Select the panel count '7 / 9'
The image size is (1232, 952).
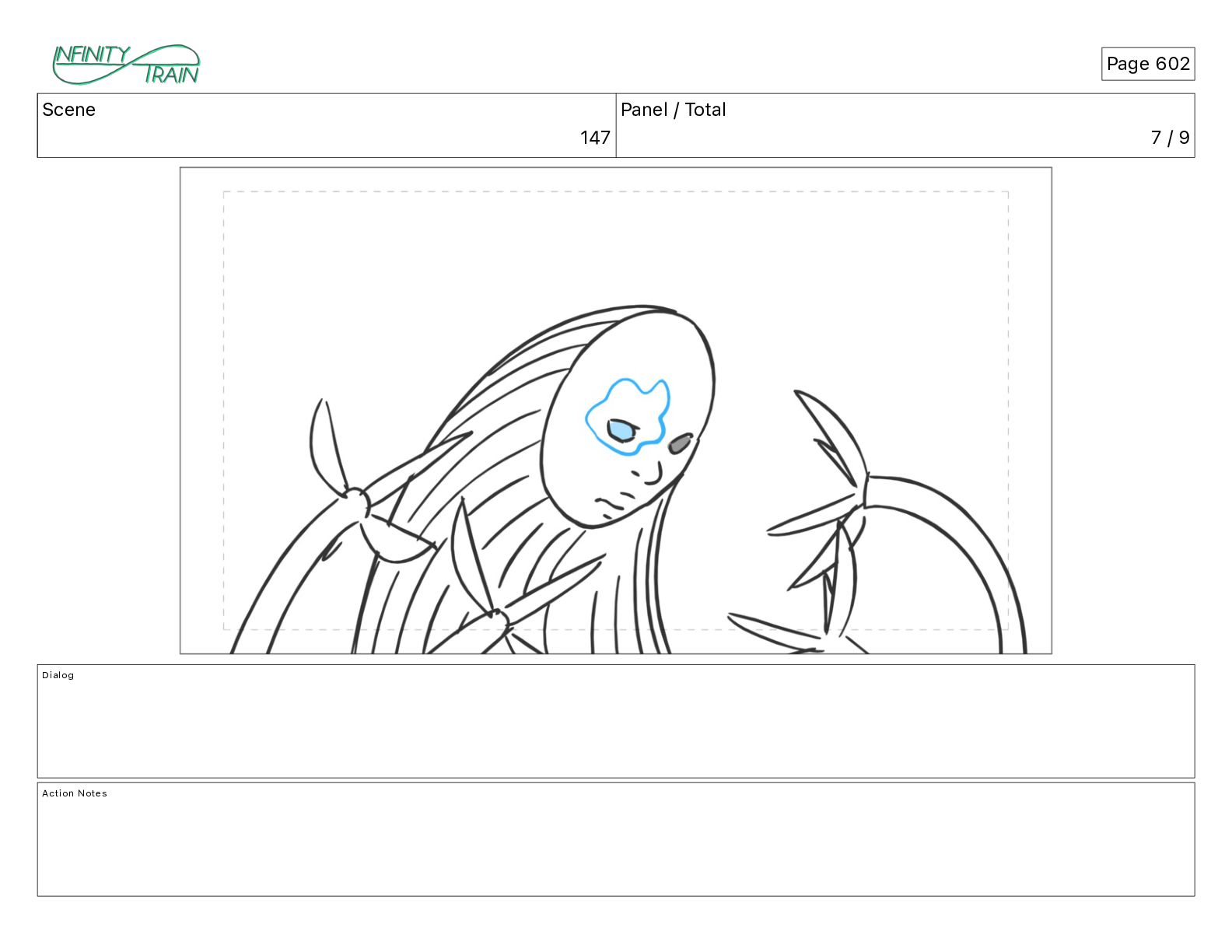pyautogui.click(x=1171, y=138)
